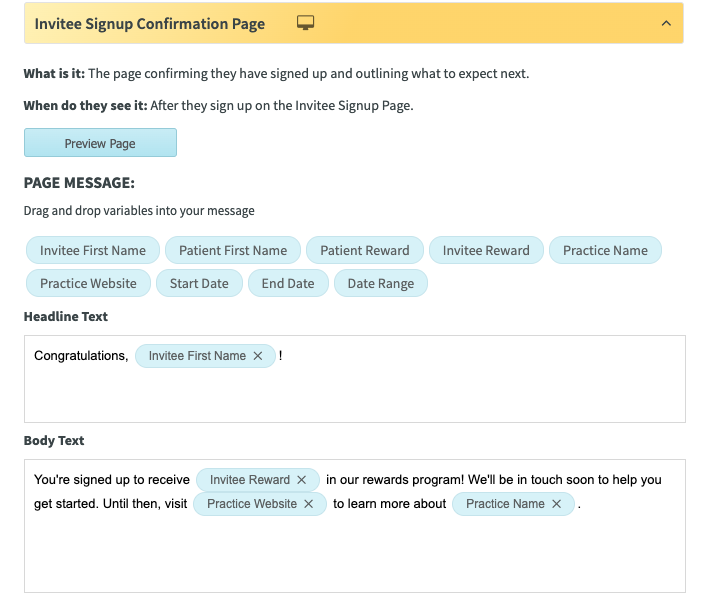The height and width of the screenshot is (601, 706).
Task: Select the Invitee First Name variable chip
Action: [93, 250]
